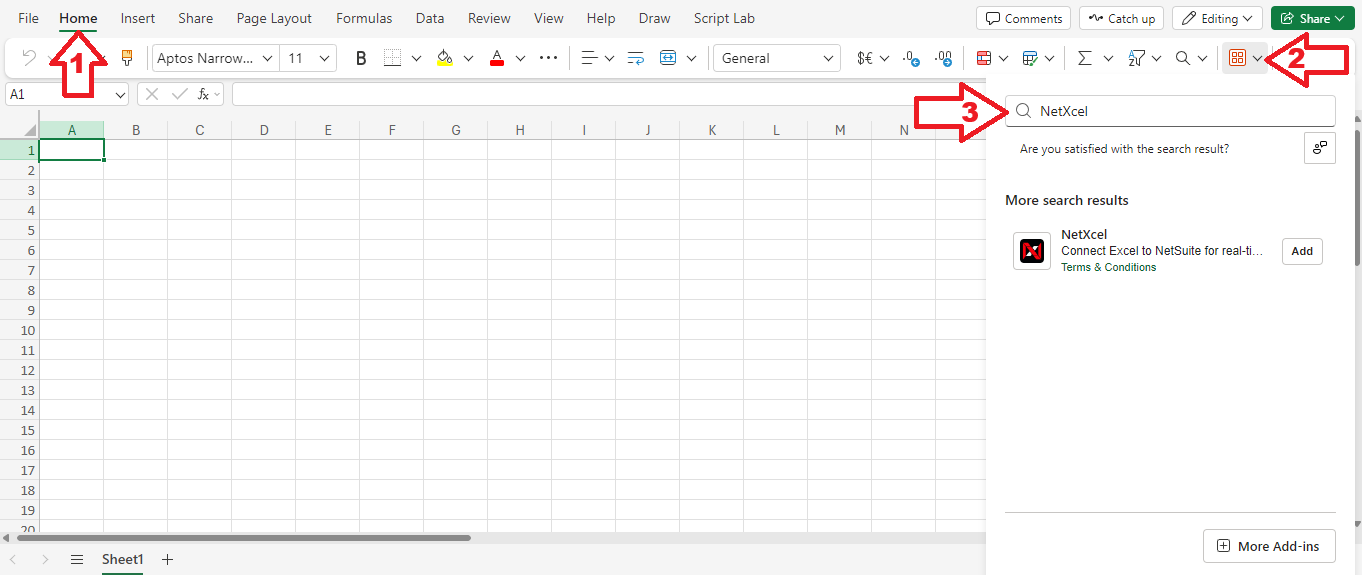Switch to the Data tab

click(x=430, y=18)
